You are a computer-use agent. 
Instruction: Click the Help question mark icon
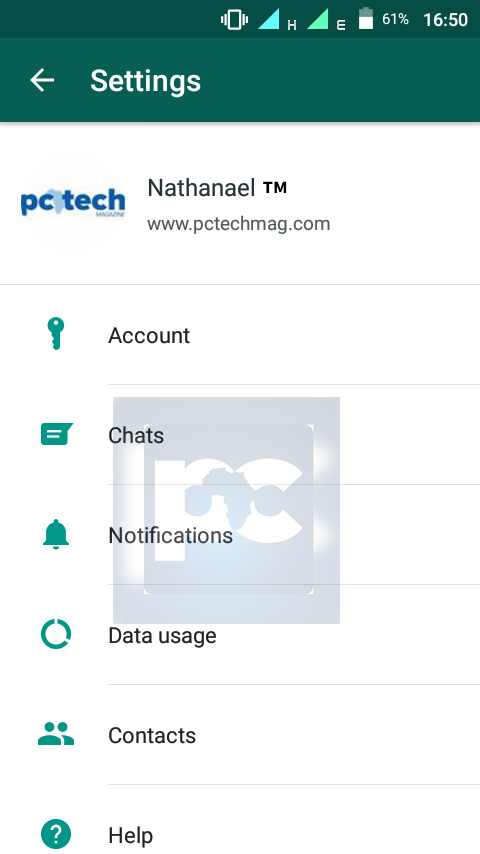(x=56, y=834)
